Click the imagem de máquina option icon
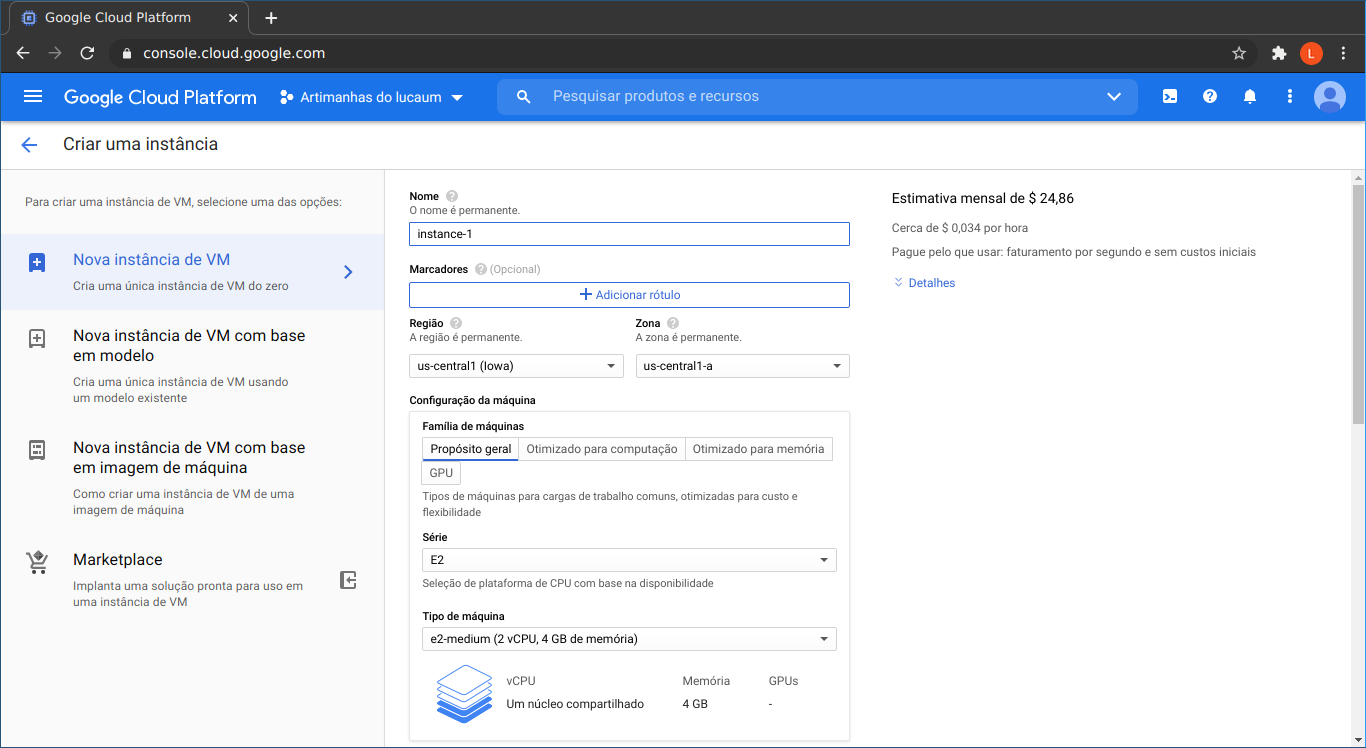The image size is (1366, 748). pyautogui.click(x=37, y=450)
